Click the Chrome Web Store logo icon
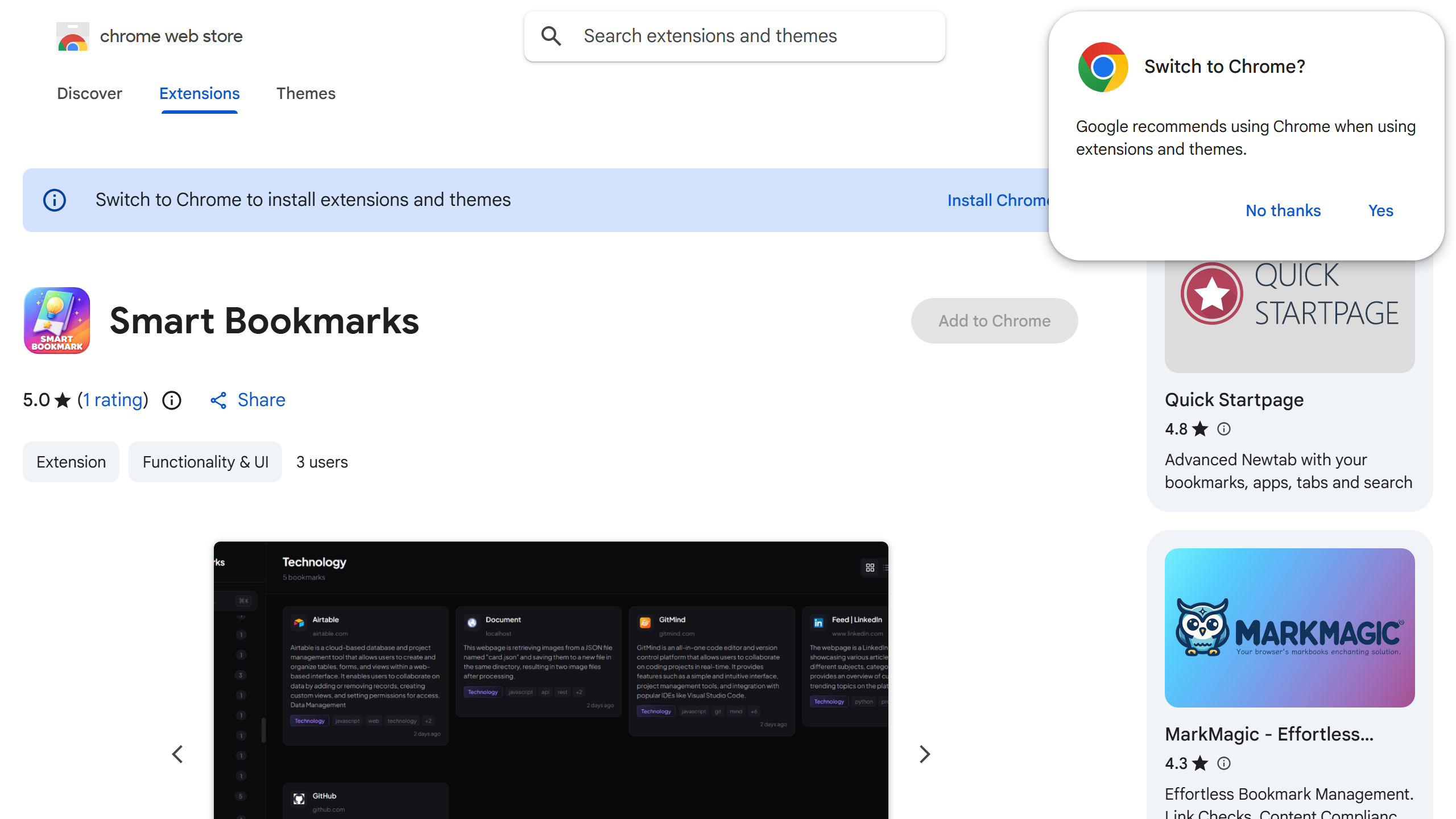The height and width of the screenshot is (819, 1456). pyautogui.click(x=73, y=36)
